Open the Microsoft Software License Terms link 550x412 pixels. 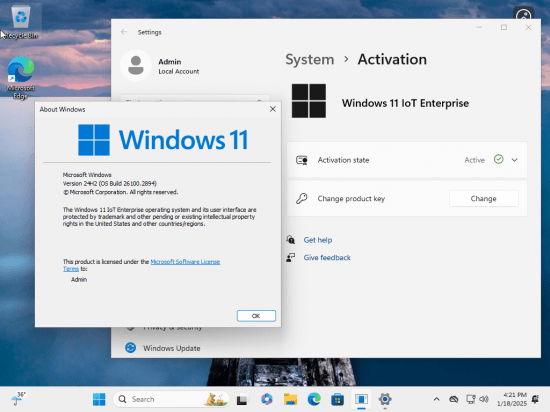click(185, 262)
